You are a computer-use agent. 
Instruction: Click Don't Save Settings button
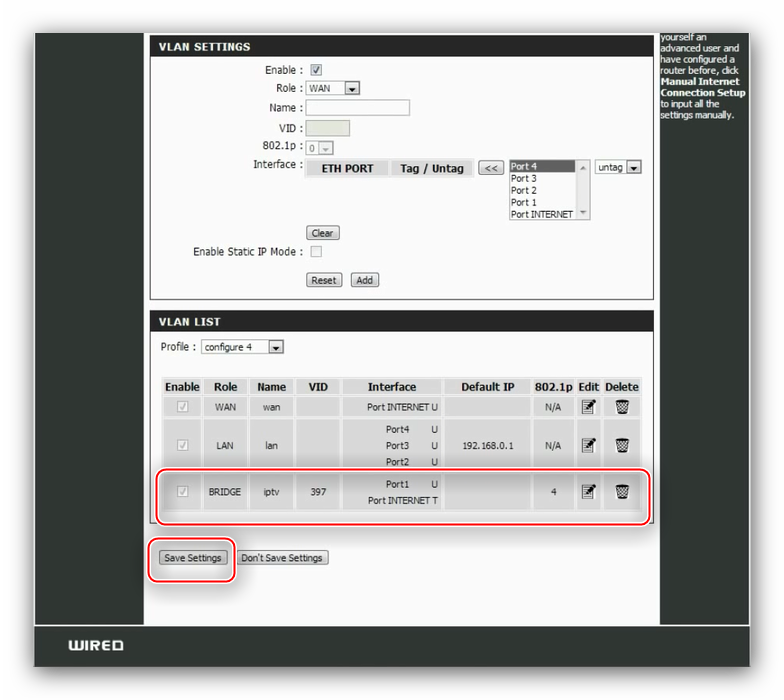pyautogui.click(x=282, y=558)
